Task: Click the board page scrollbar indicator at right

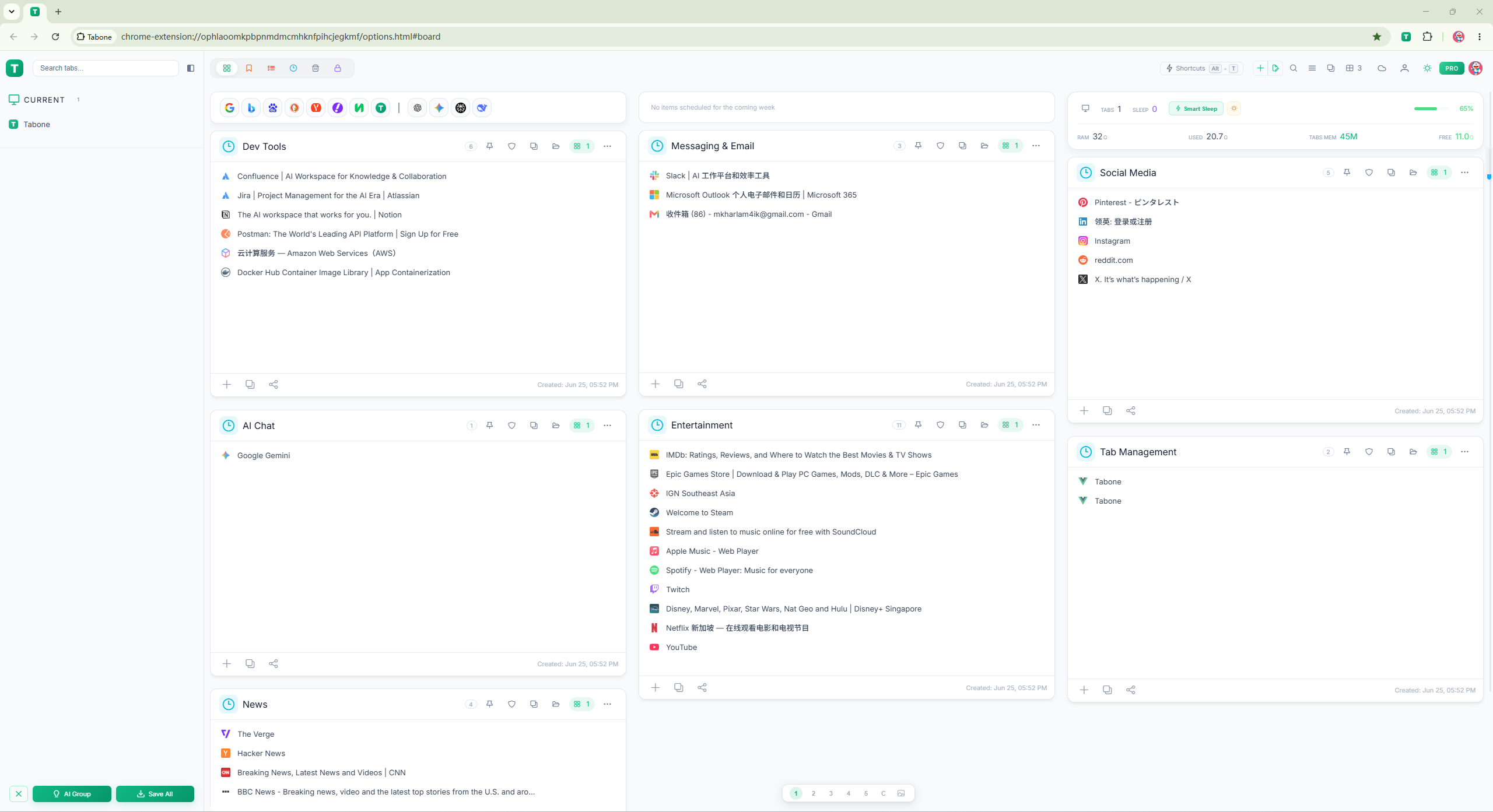Action: [1489, 177]
